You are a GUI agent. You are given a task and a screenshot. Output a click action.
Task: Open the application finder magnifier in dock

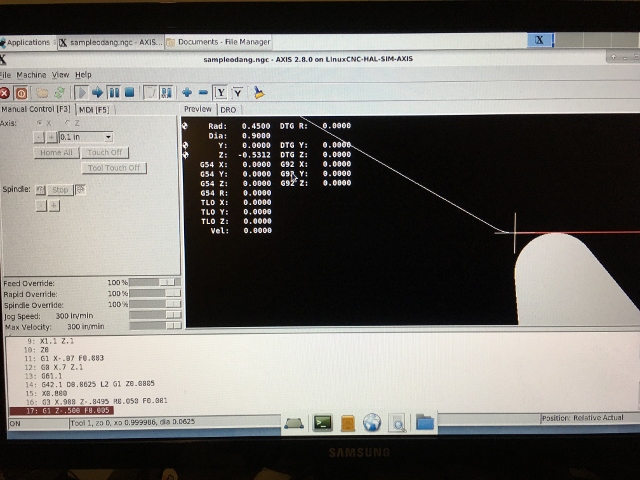pos(398,423)
